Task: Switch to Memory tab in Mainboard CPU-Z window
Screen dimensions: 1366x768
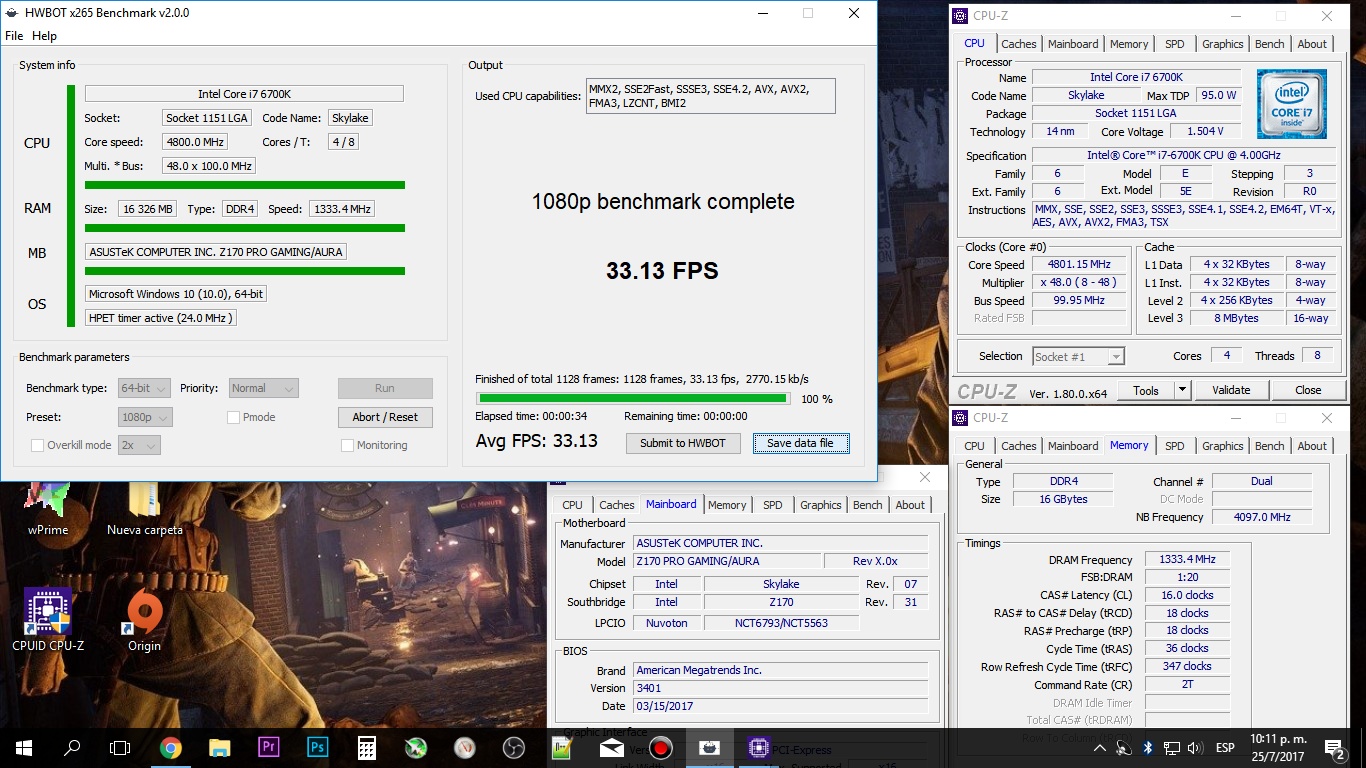Action: (727, 505)
